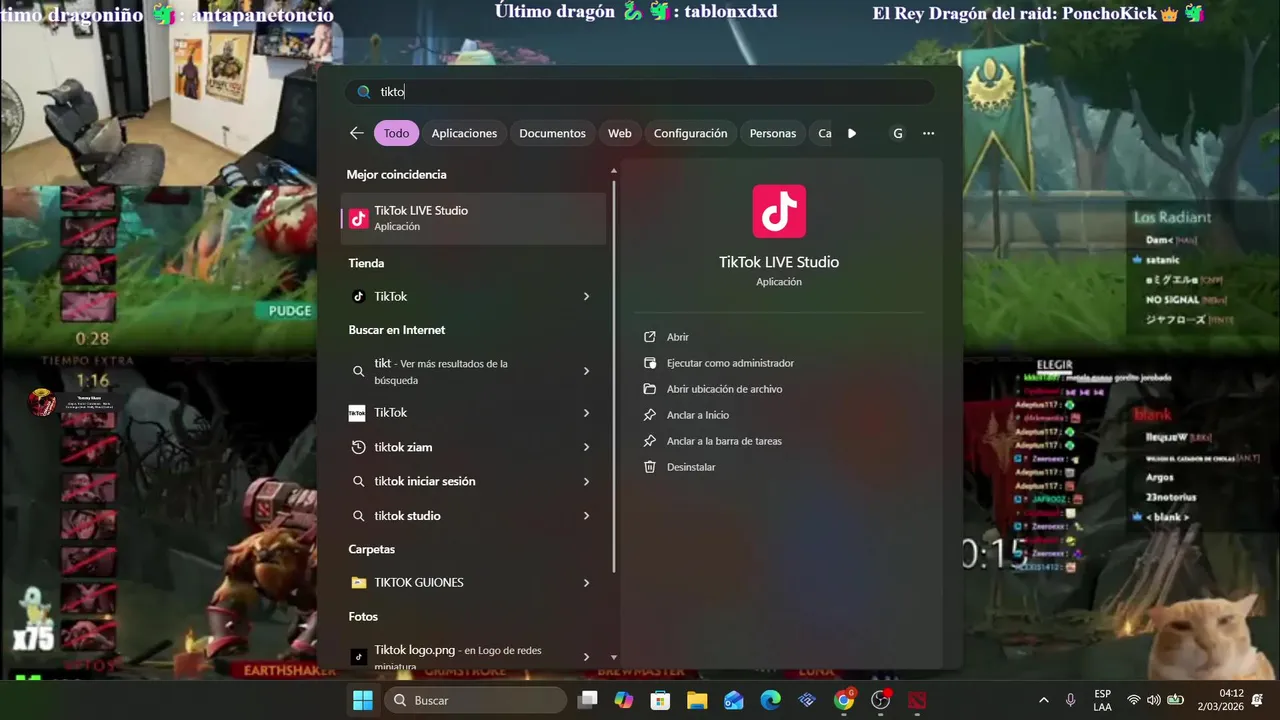Click the history icon next to tiktok ziam
Viewport: 1280px width, 720px height.
(x=359, y=447)
